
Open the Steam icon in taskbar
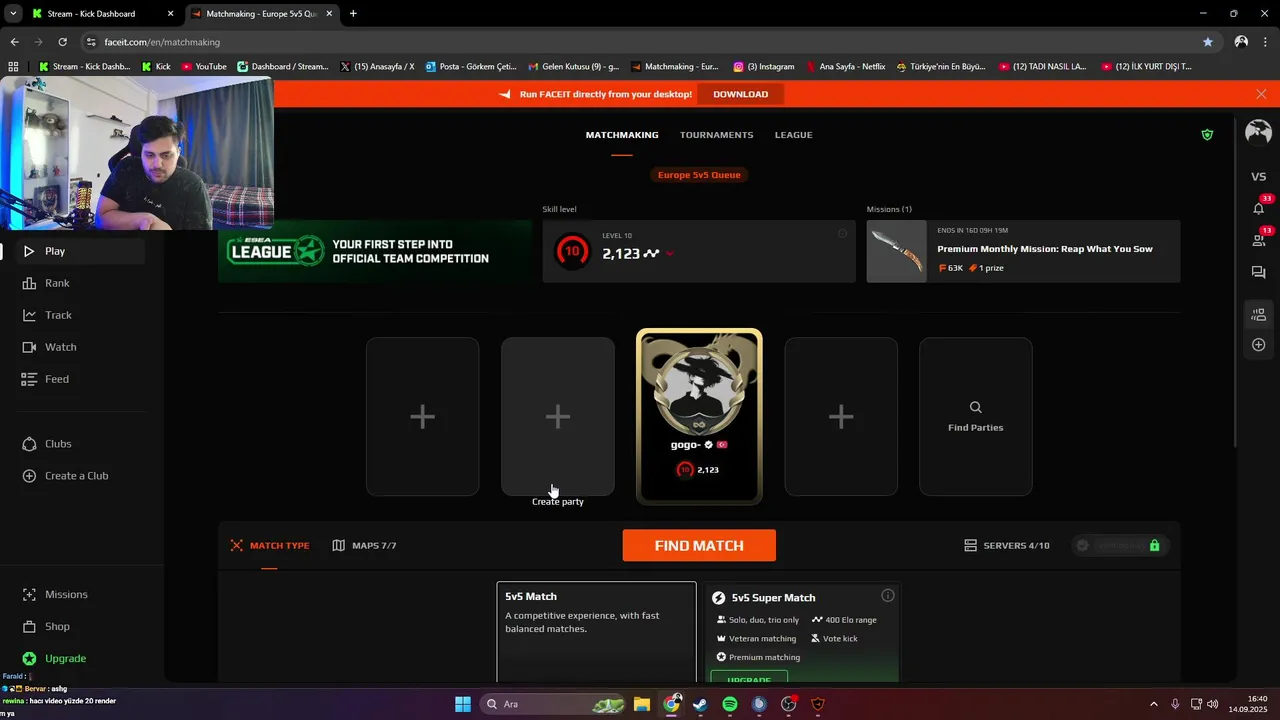(700, 704)
